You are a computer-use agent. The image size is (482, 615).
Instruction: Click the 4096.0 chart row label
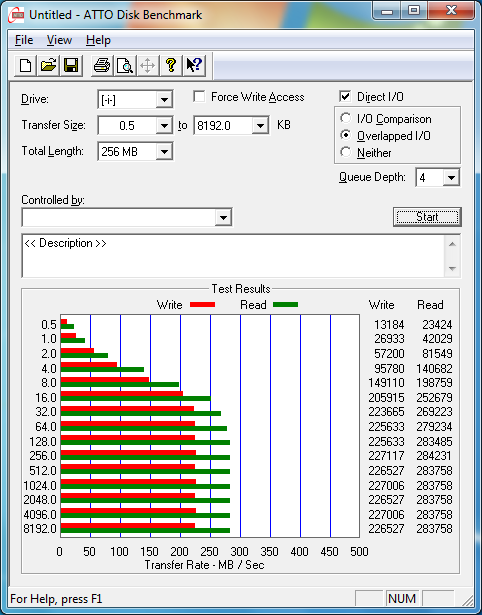pos(40,515)
